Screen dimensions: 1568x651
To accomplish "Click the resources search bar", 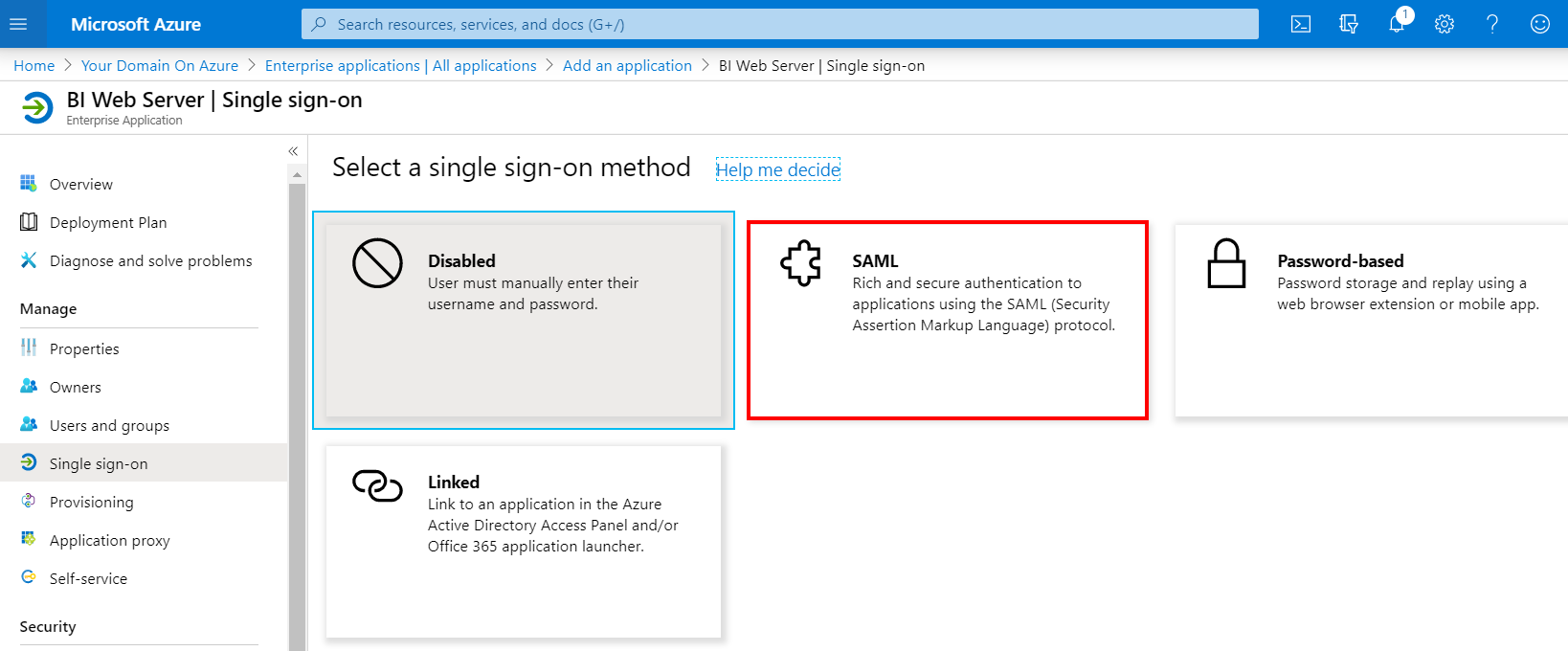I will (781, 24).
